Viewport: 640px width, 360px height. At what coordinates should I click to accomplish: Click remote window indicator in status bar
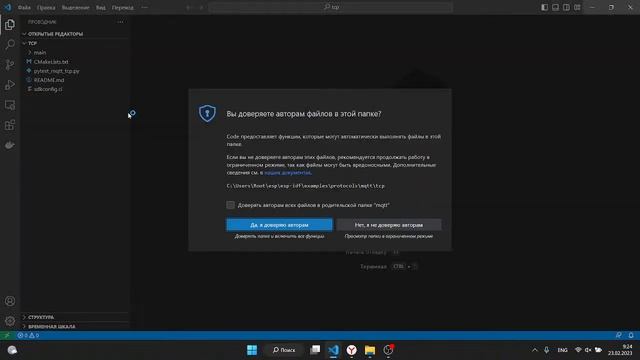tap(7, 335)
